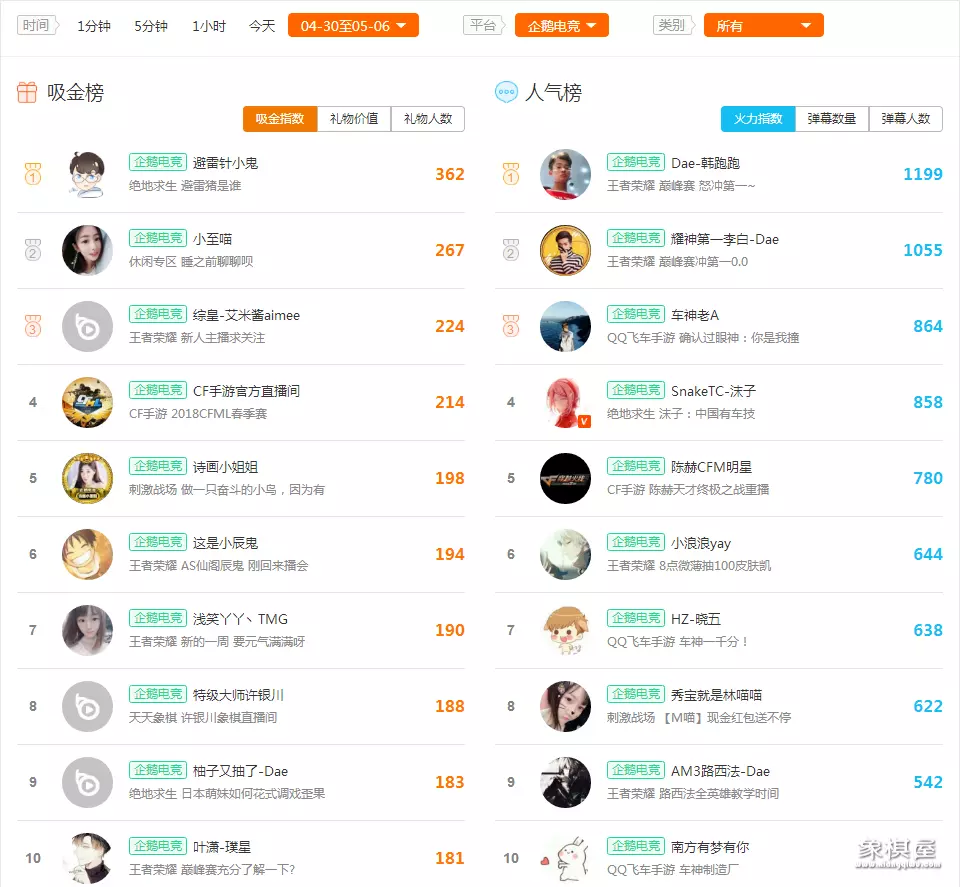Expand the 企鹅电竞 platform dropdown

click(x=561, y=26)
